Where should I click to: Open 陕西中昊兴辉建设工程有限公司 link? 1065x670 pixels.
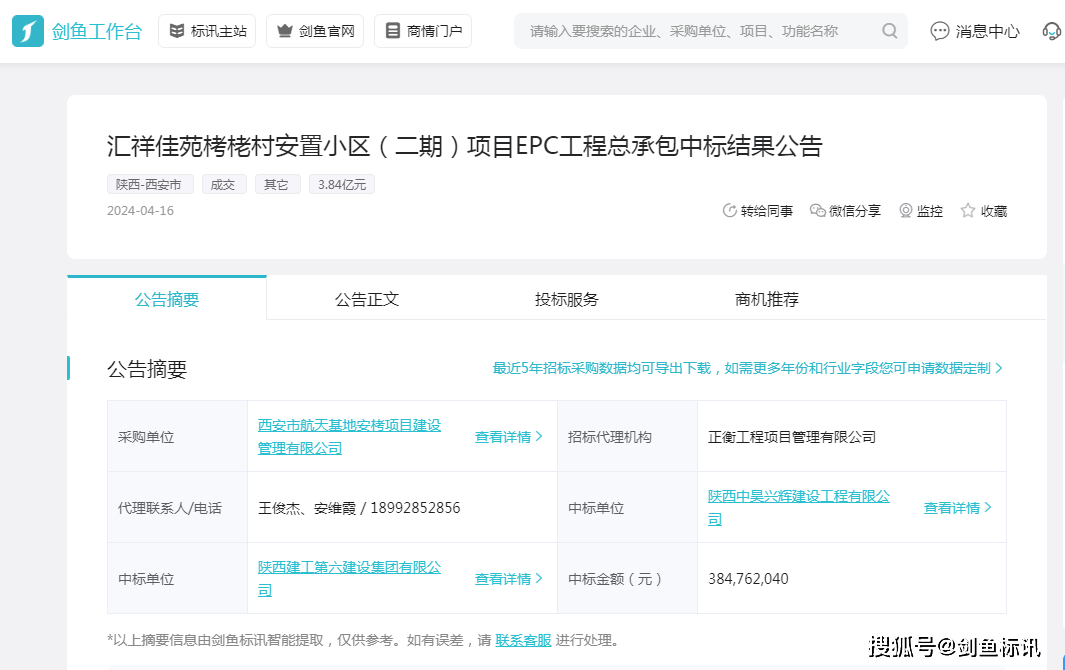799,508
